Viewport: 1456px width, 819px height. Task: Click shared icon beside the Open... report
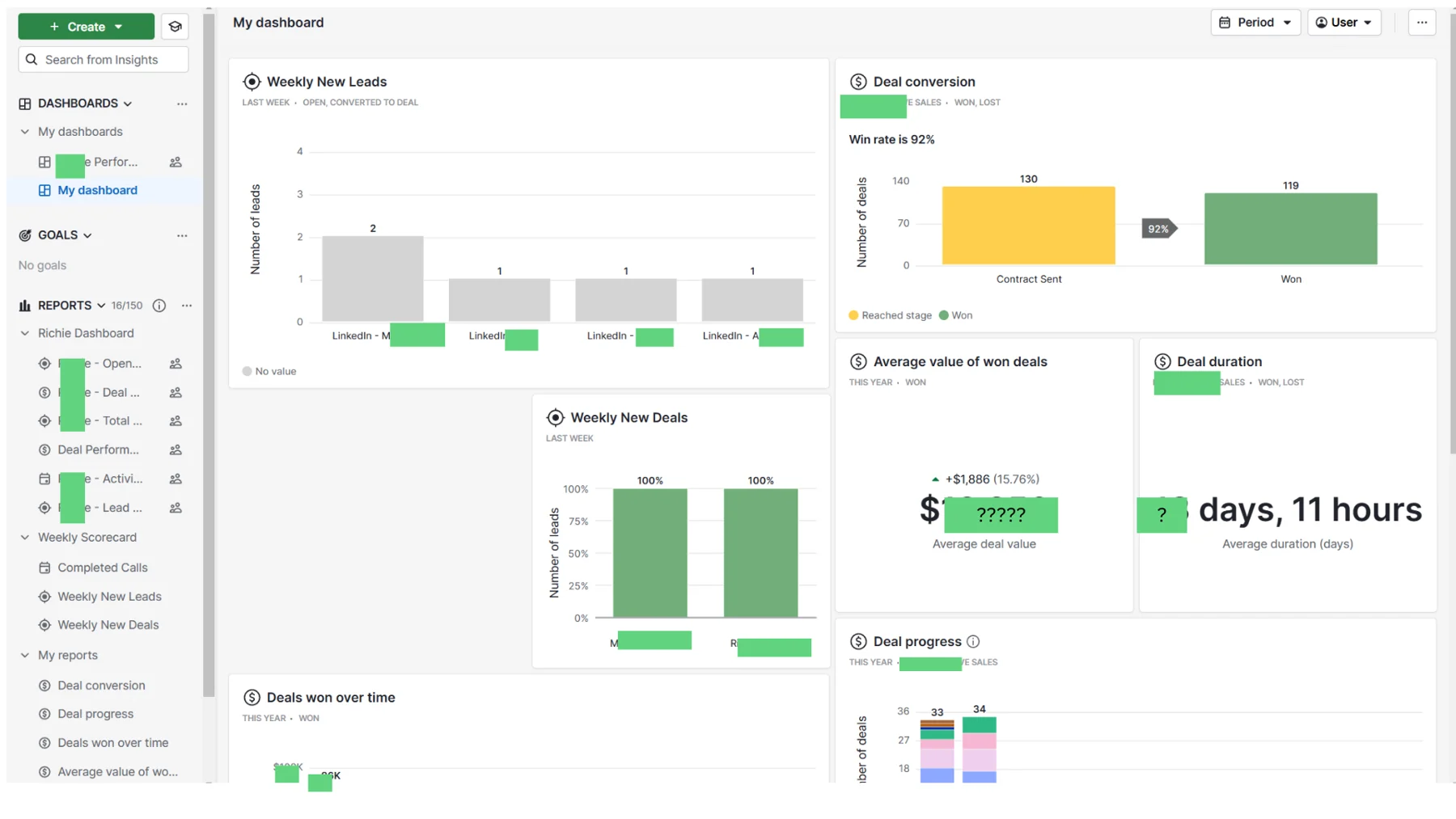point(176,364)
